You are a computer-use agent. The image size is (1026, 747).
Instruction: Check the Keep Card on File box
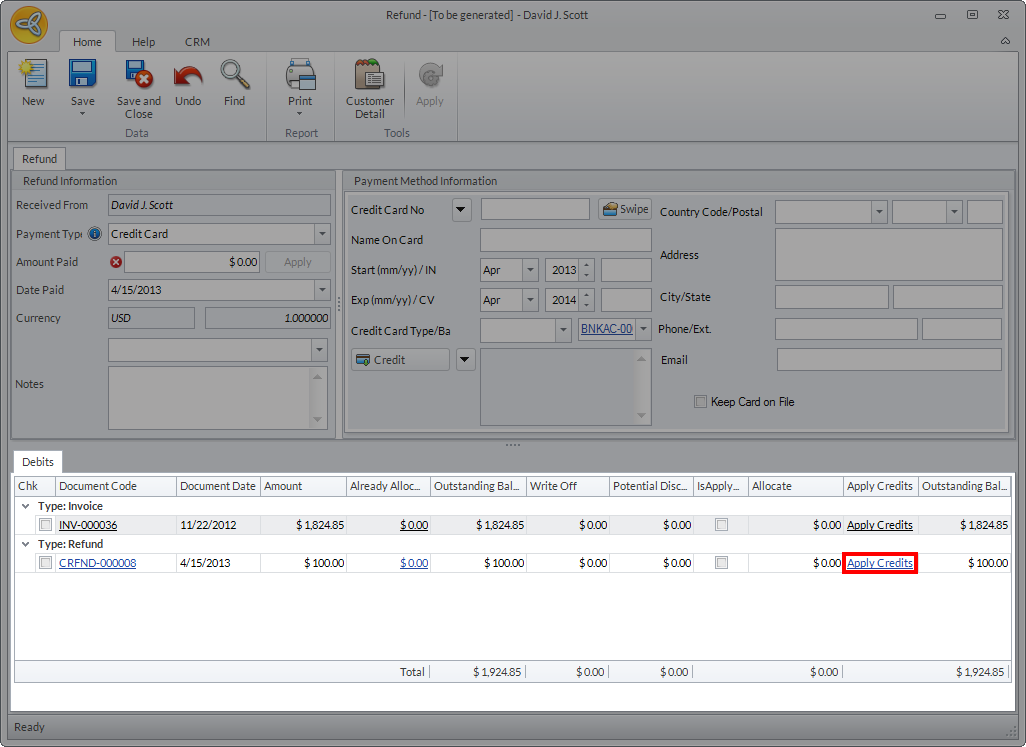700,402
